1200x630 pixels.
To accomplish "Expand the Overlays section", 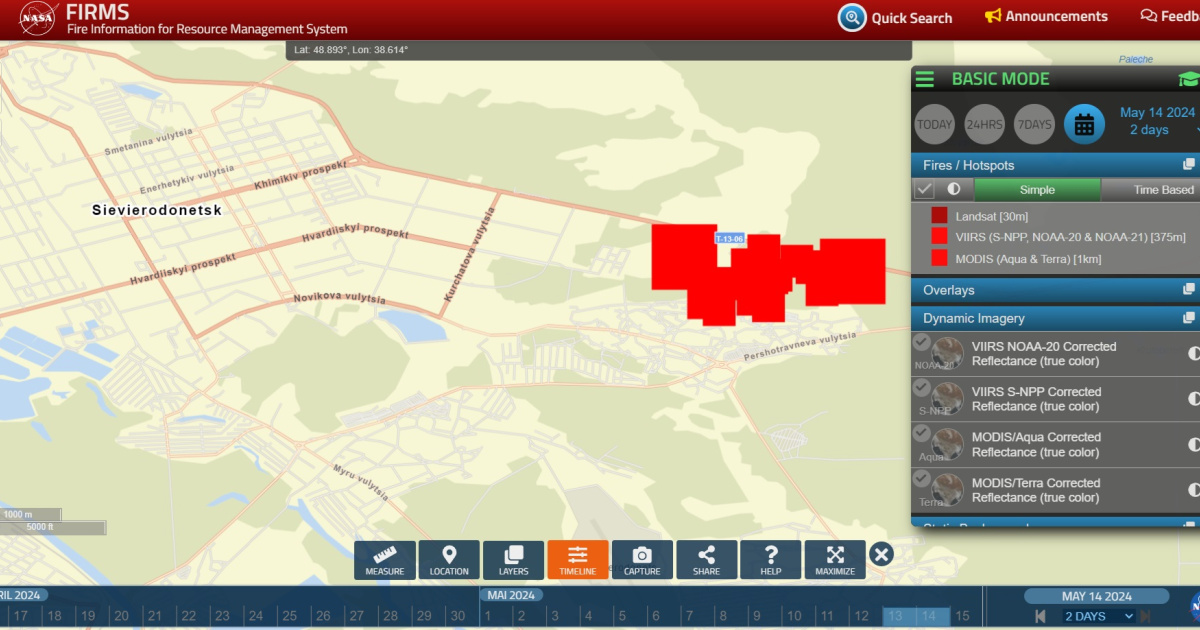I will 1055,290.
